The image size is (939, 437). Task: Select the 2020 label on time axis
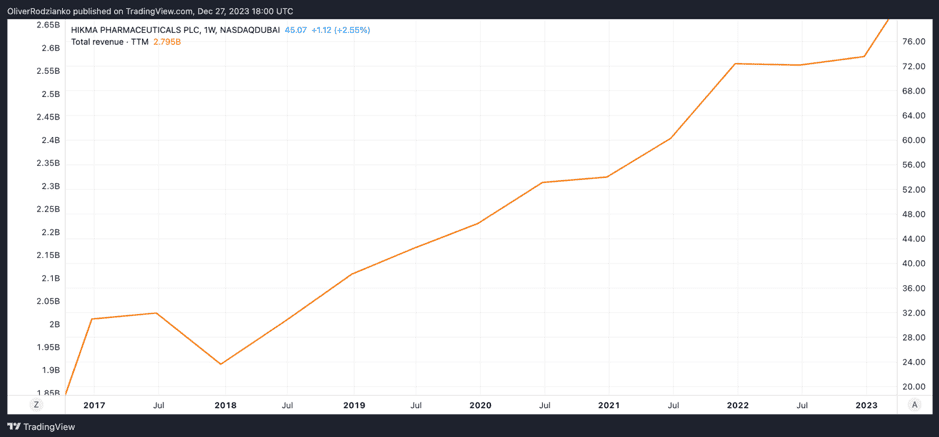(480, 405)
